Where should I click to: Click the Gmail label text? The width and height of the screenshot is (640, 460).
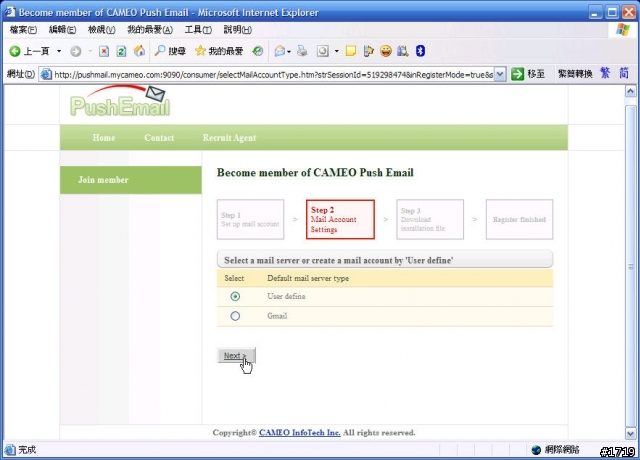277,316
